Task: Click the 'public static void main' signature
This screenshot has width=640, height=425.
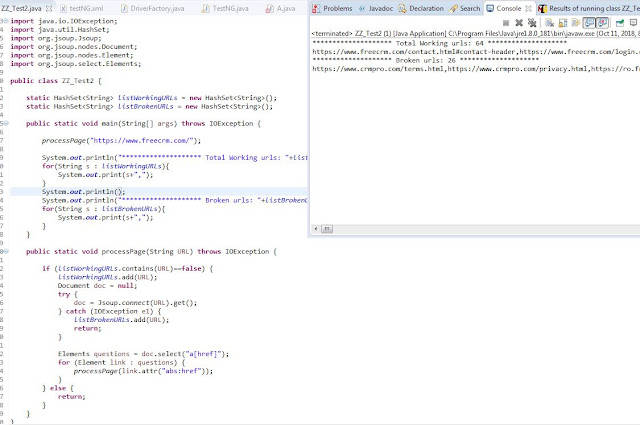Action: pos(143,123)
